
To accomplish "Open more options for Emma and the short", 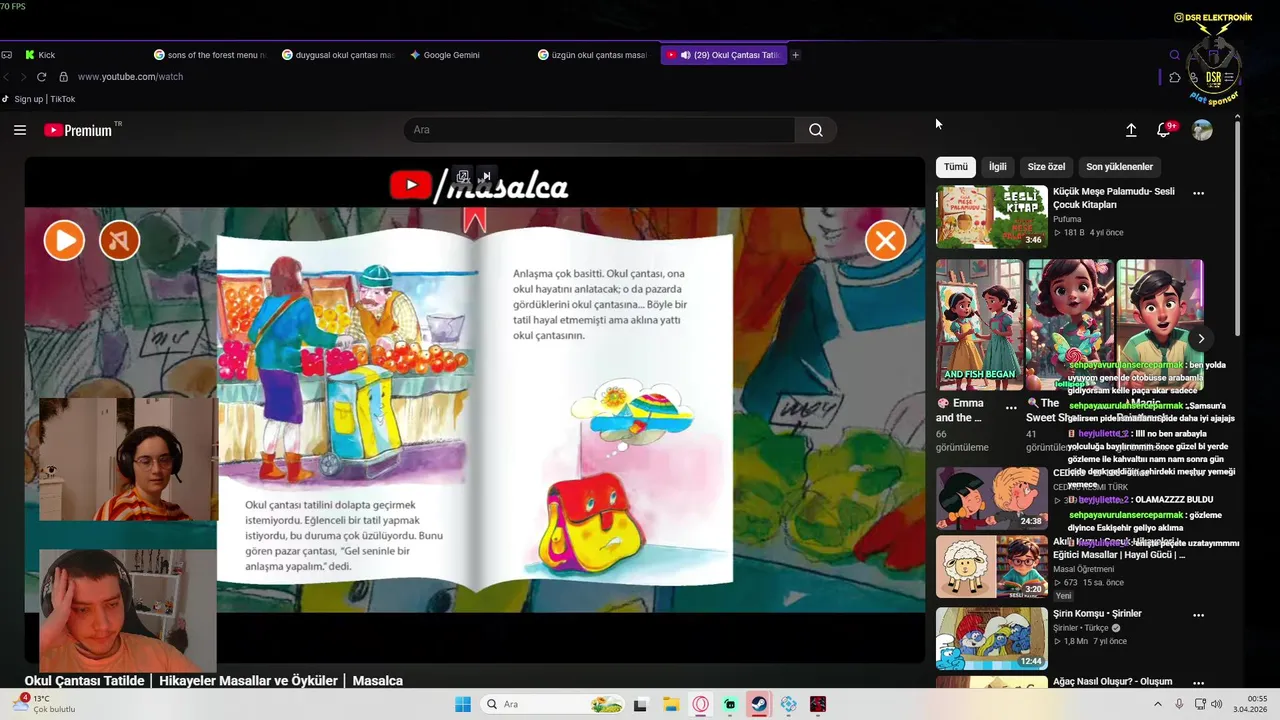I will (x=1011, y=407).
